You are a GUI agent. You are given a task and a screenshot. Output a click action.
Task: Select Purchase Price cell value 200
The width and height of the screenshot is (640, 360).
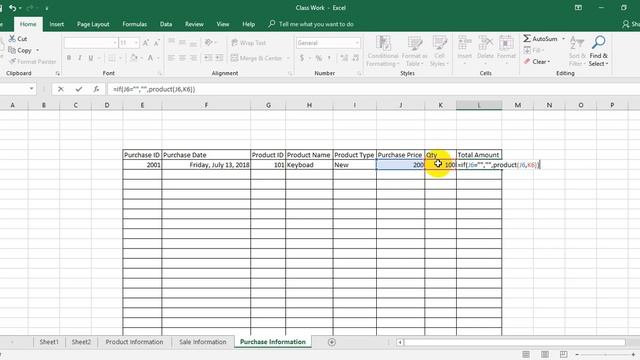tap(400, 165)
